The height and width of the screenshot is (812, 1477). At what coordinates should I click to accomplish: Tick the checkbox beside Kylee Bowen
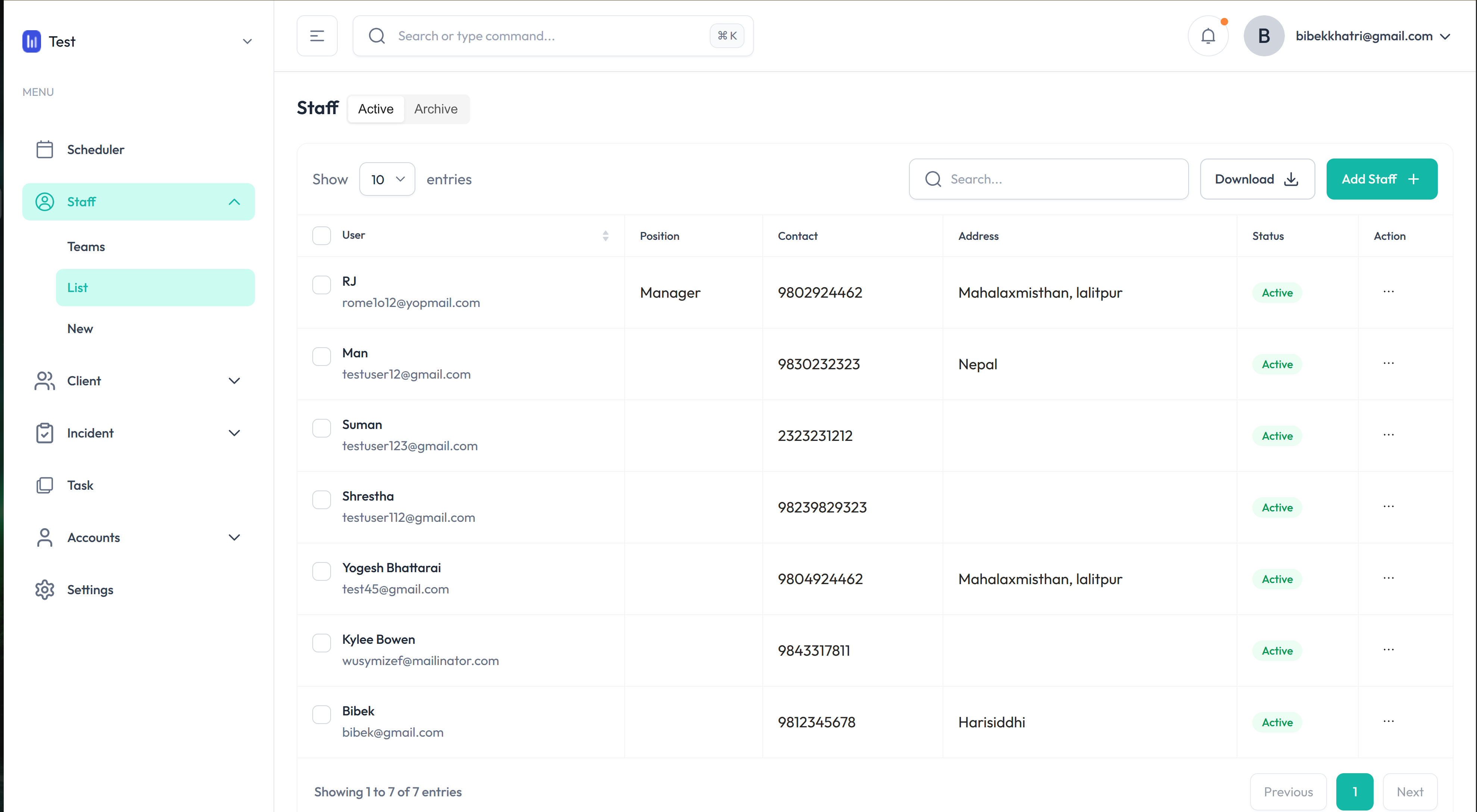click(x=322, y=642)
